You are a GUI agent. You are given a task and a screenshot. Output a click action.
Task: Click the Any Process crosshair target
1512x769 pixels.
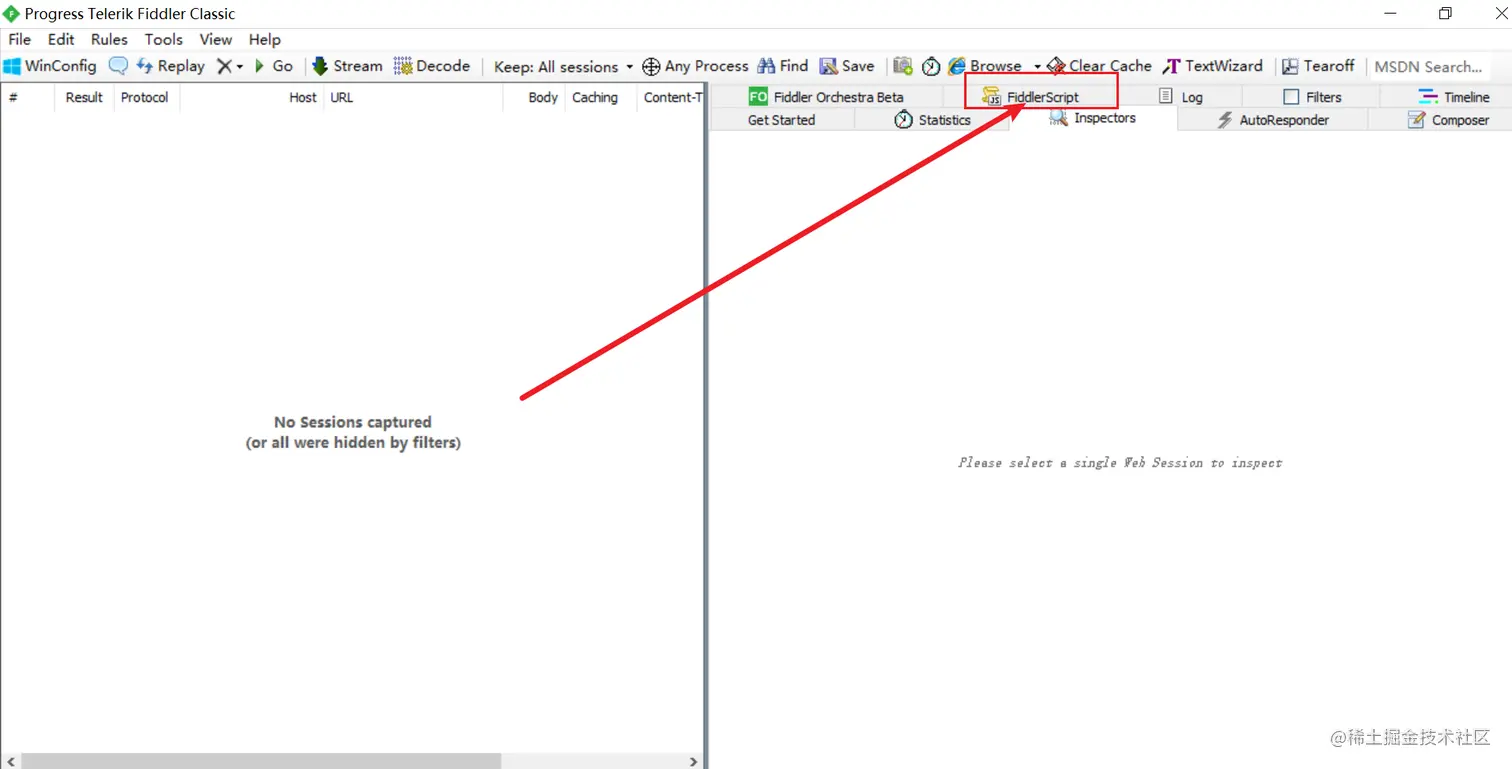coord(695,66)
